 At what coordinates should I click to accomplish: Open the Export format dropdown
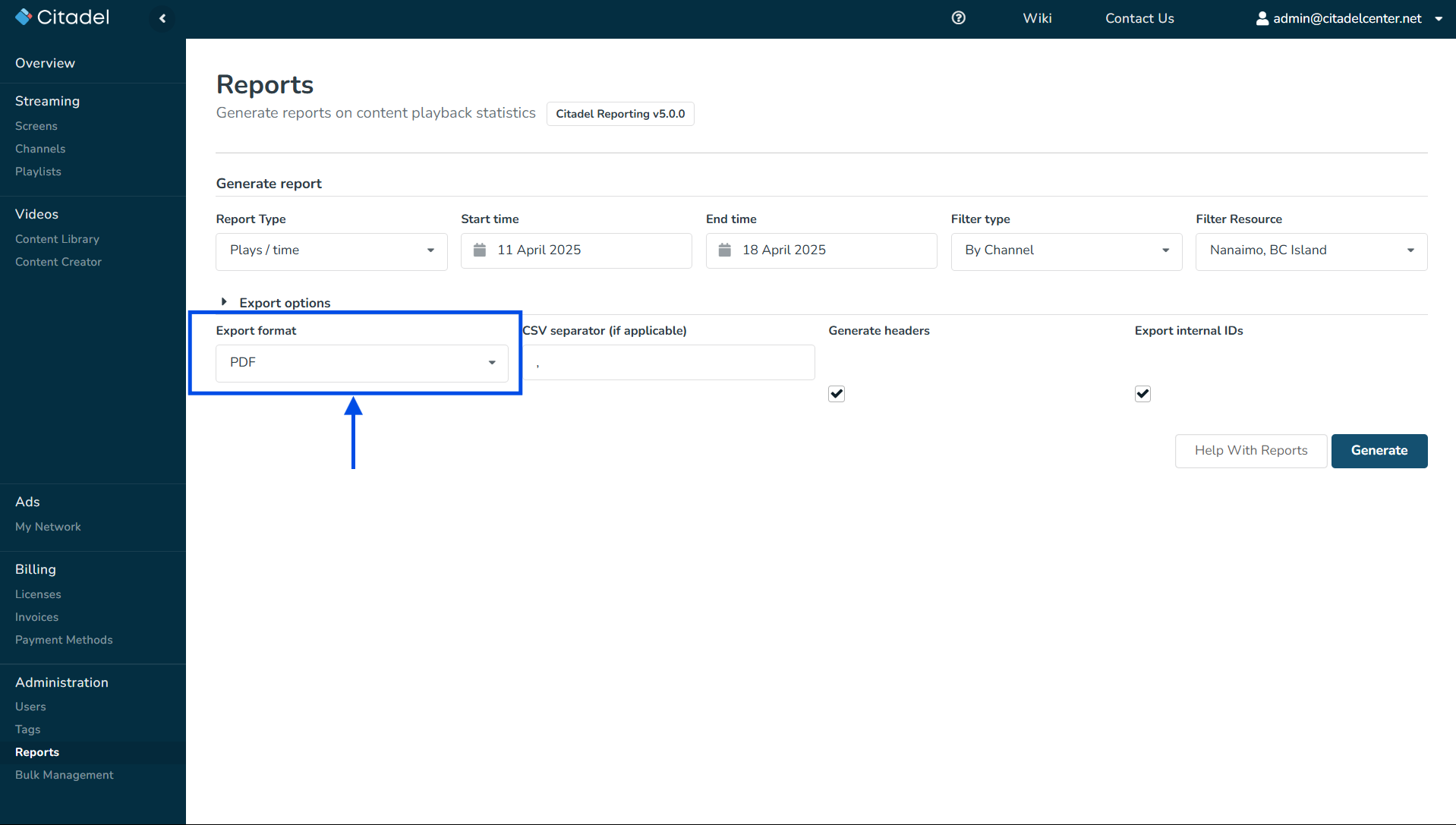pyautogui.click(x=362, y=364)
